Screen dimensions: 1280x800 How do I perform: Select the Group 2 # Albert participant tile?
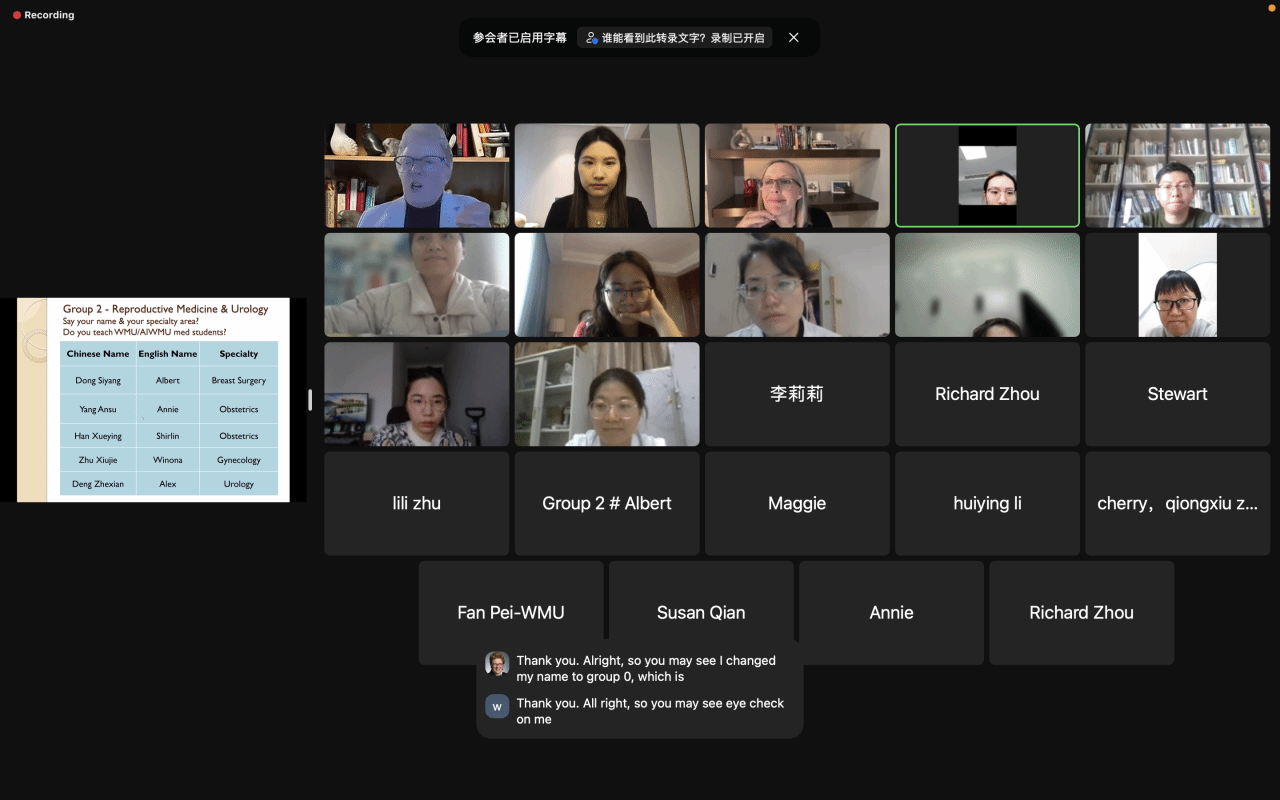[x=607, y=503]
